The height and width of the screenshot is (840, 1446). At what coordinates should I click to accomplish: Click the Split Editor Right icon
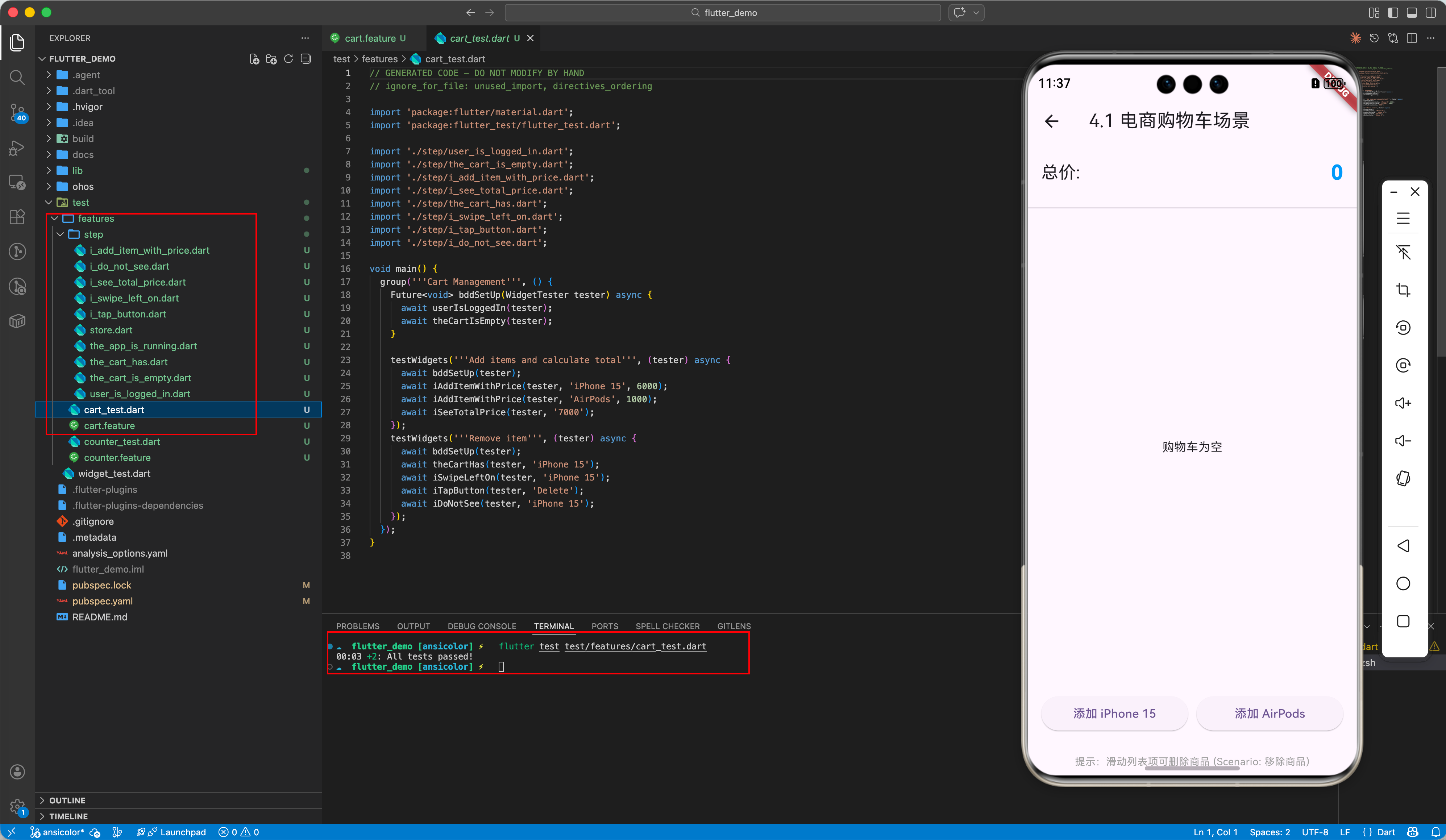[1412, 38]
